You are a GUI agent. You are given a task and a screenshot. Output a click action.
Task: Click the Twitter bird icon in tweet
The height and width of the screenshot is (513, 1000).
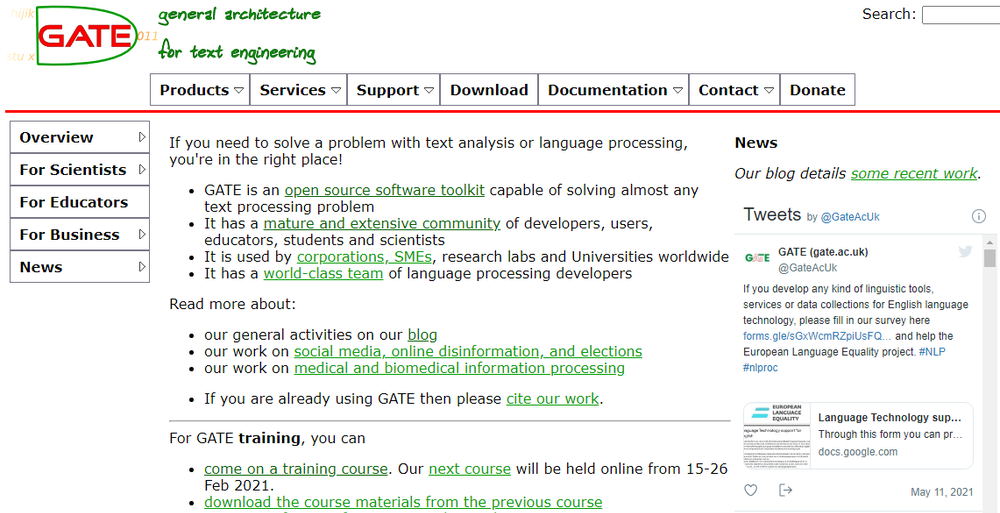coord(965,251)
